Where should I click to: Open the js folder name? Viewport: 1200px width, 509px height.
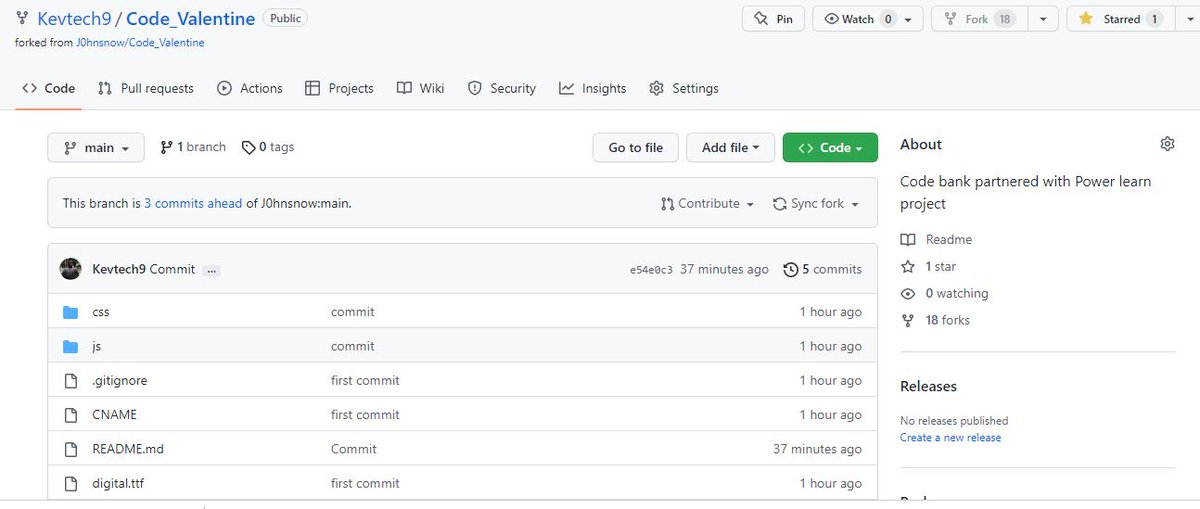click(96, 346)
